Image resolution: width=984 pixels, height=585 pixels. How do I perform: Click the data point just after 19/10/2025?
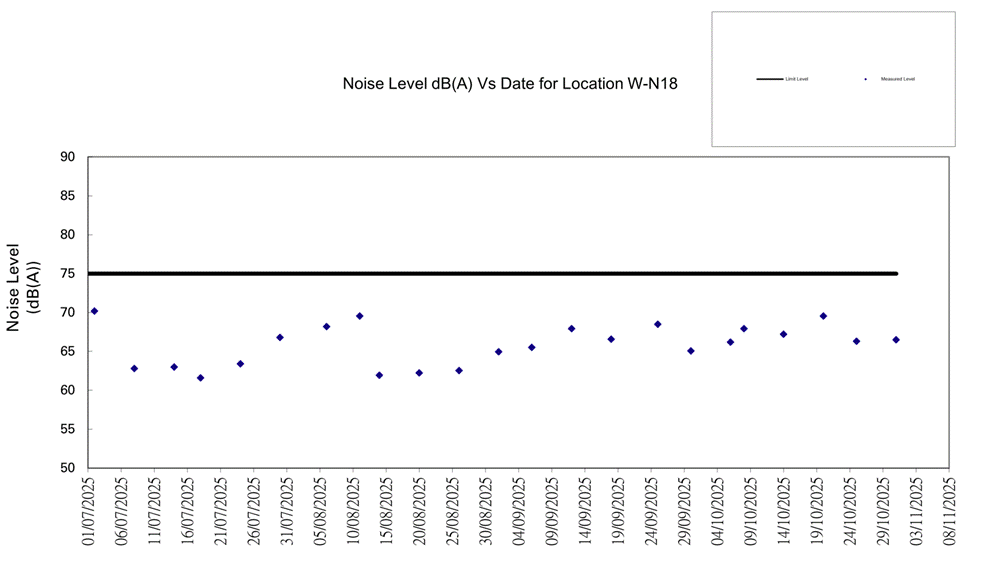pos(823,316)
